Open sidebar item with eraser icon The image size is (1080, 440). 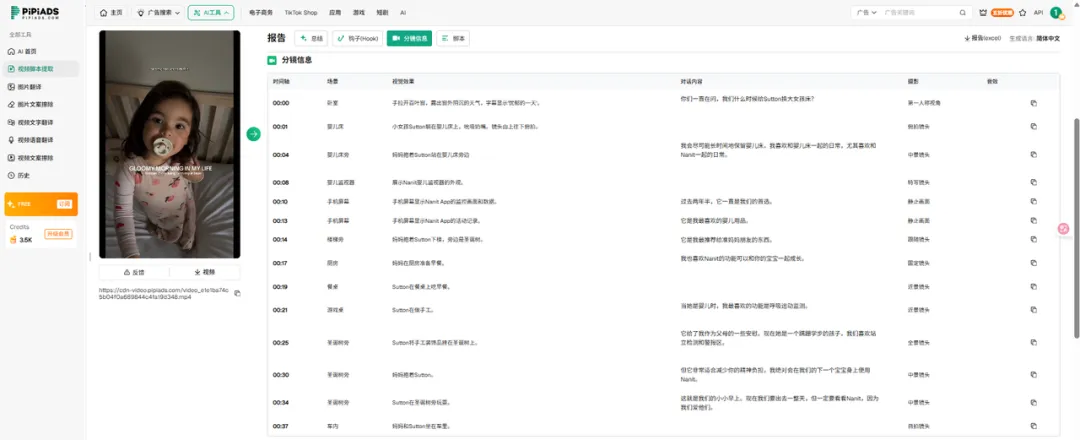click(x=41, y=105)
